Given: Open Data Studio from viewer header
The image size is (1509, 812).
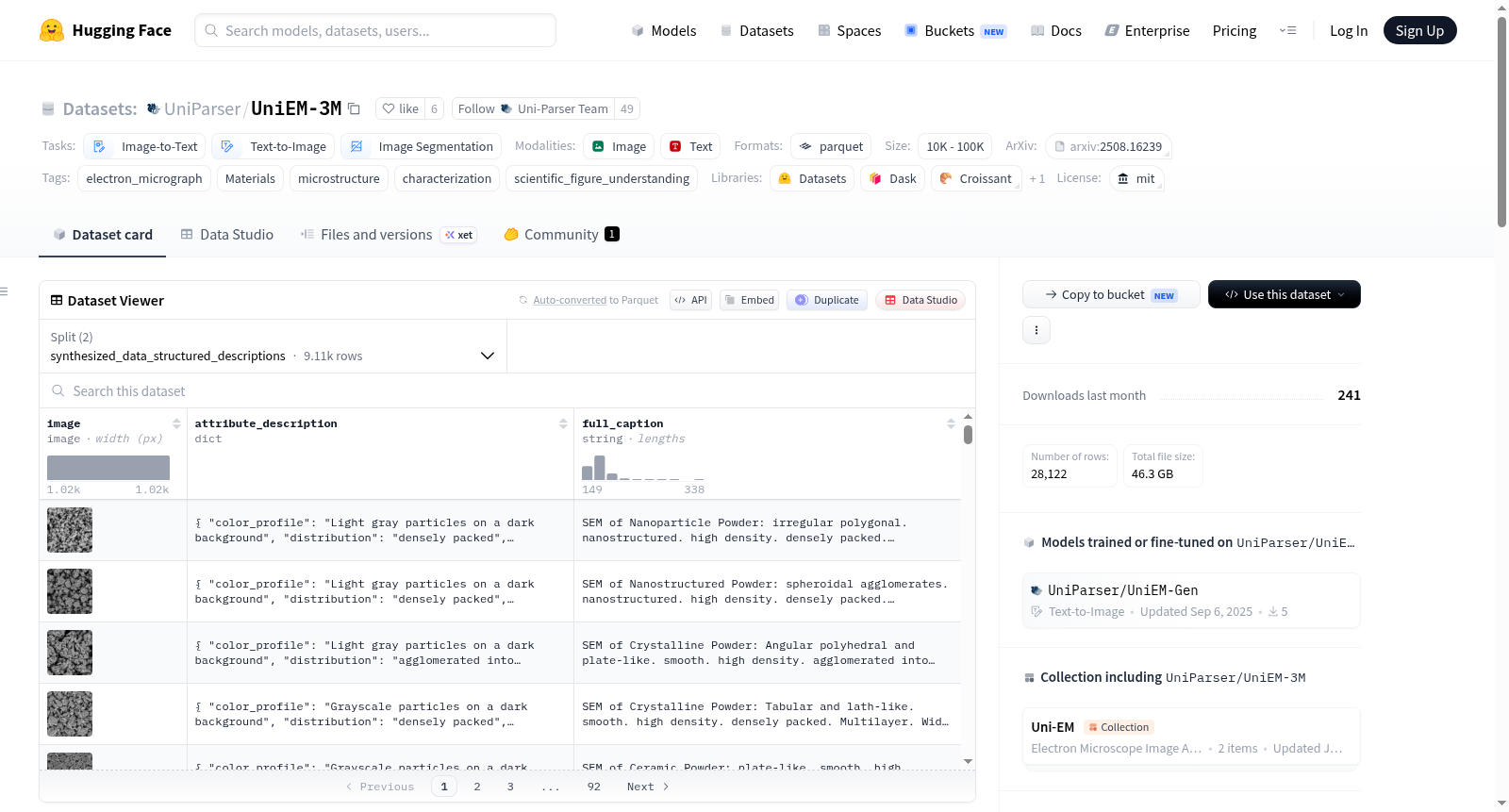Looking at the screenshot, I should pyautogui.click(x=920, y=300).
